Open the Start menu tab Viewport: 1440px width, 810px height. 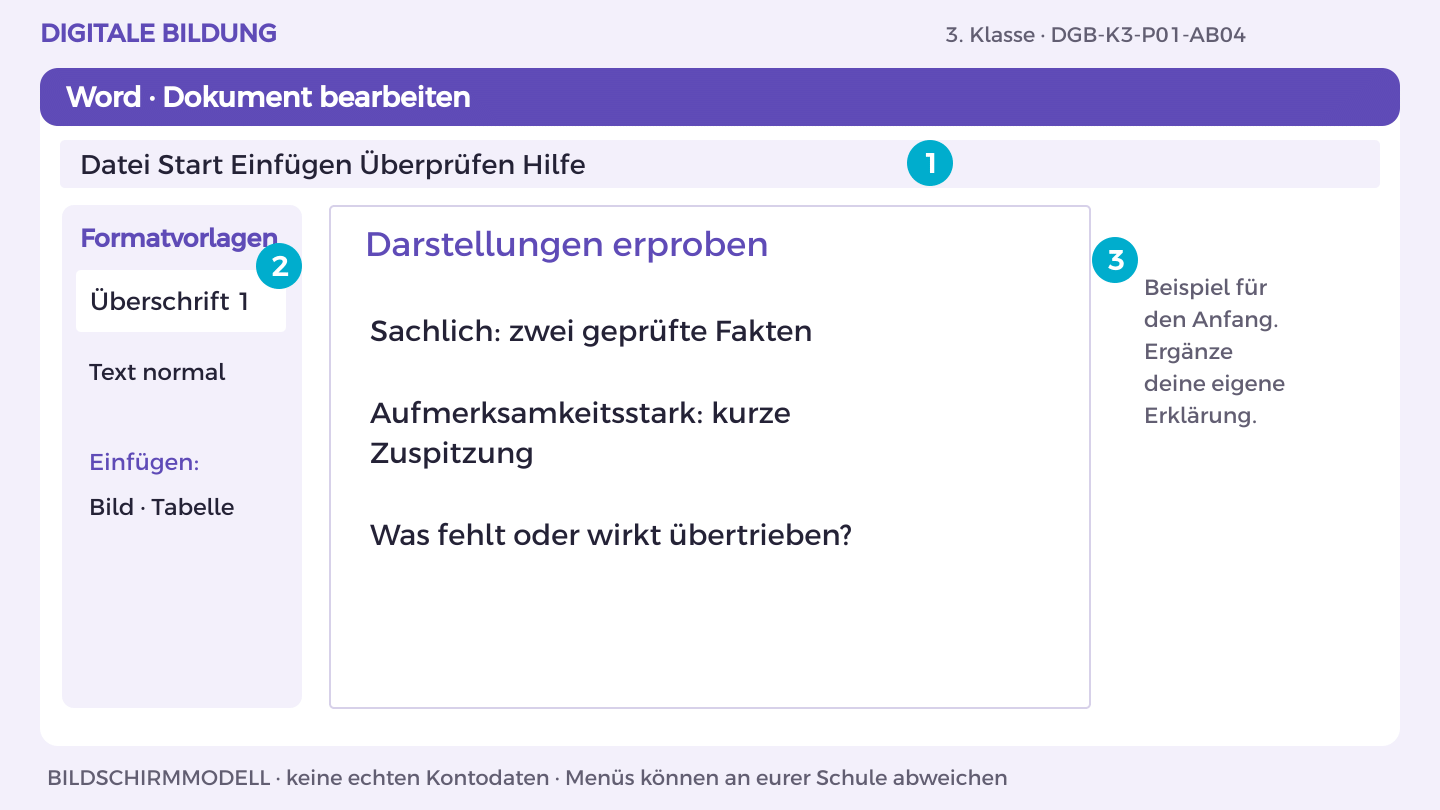[x=190, y=164]
